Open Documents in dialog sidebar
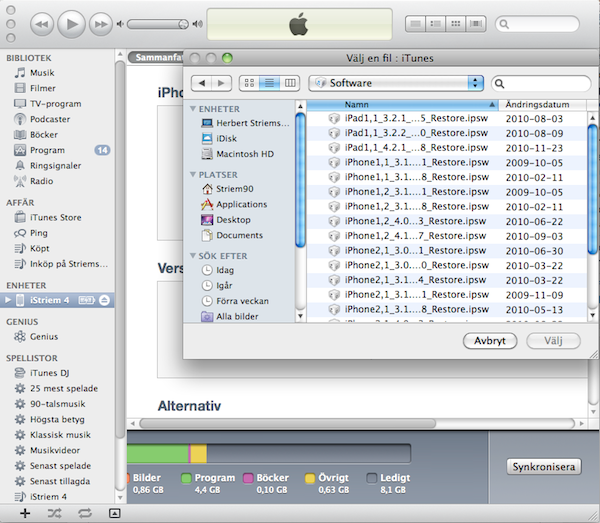The width and height of the screenshot is (600, 523). [x=239, y=235]
